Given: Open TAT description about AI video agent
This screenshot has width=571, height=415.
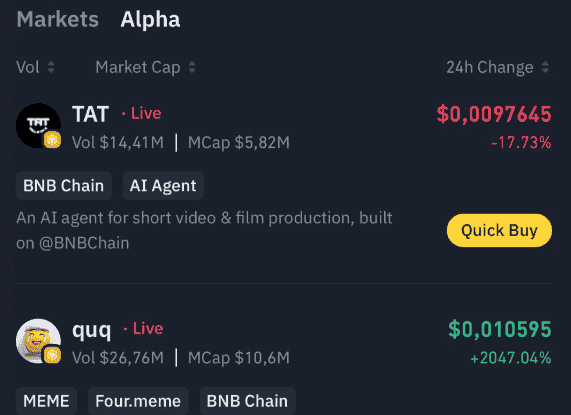Looking at the screenshot, I should click(204, 230).
